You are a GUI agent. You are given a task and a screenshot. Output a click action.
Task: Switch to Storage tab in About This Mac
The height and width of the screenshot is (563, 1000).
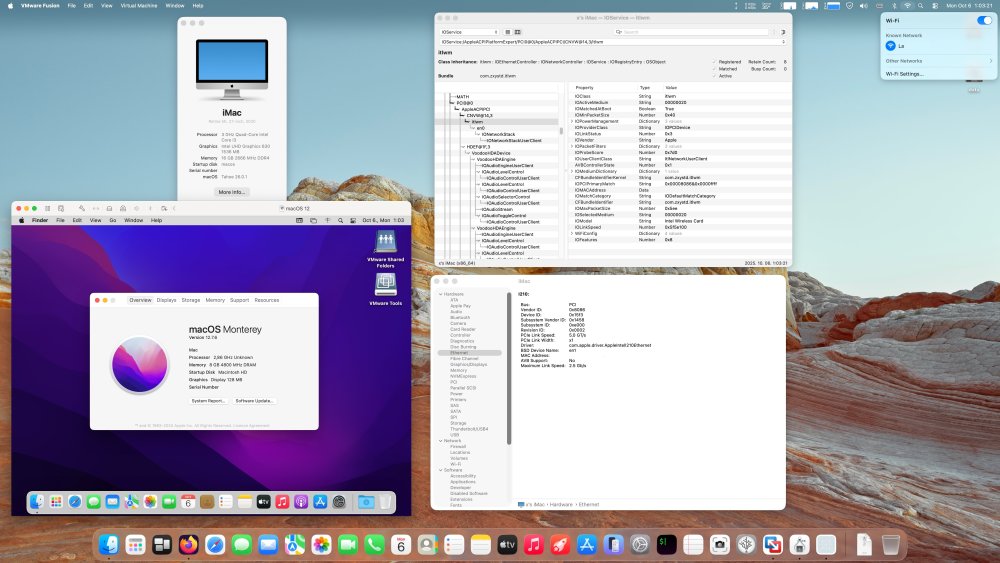(x=191, y=300)
